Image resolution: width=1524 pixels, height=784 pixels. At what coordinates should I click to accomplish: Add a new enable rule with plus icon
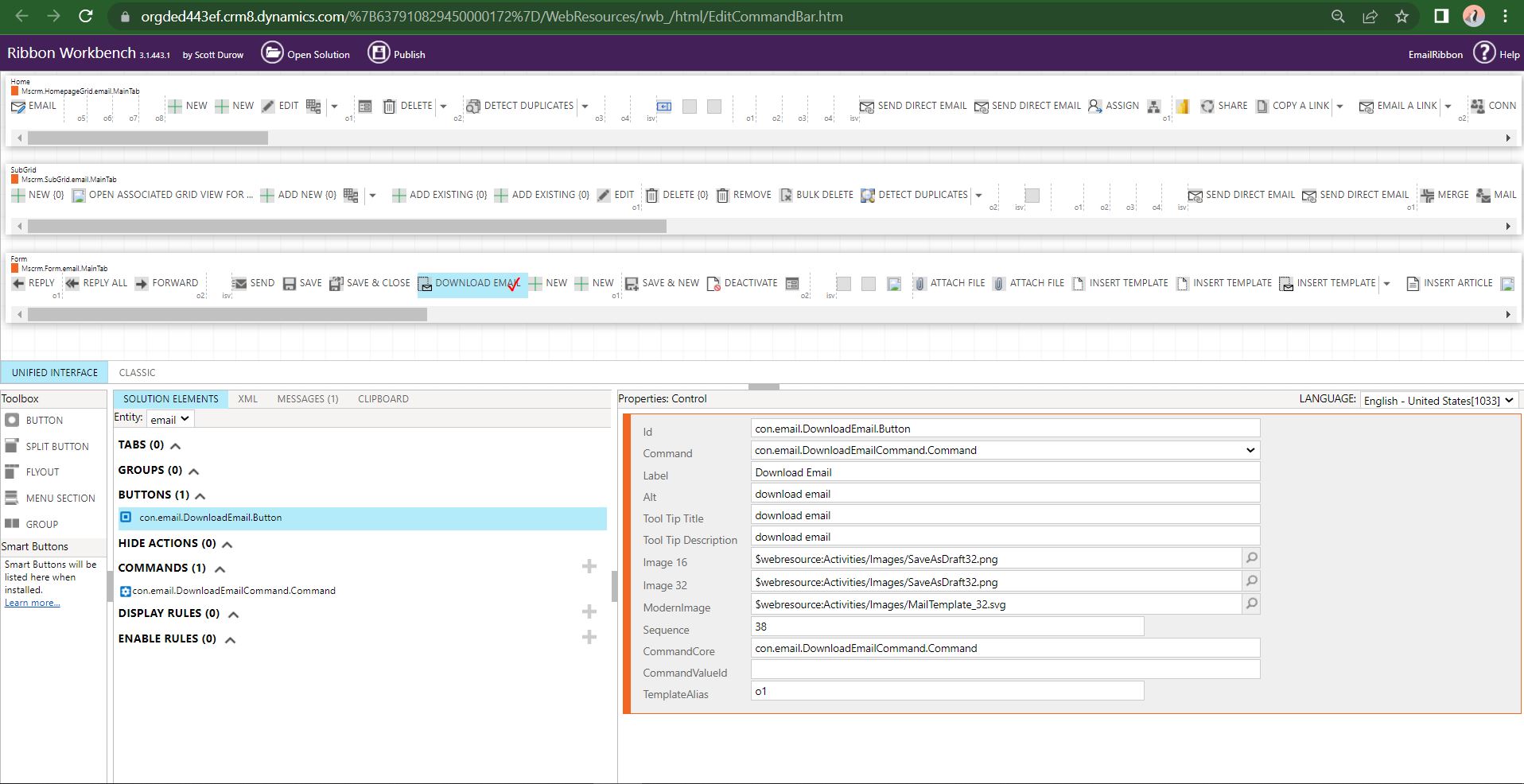tap(589, 637)
